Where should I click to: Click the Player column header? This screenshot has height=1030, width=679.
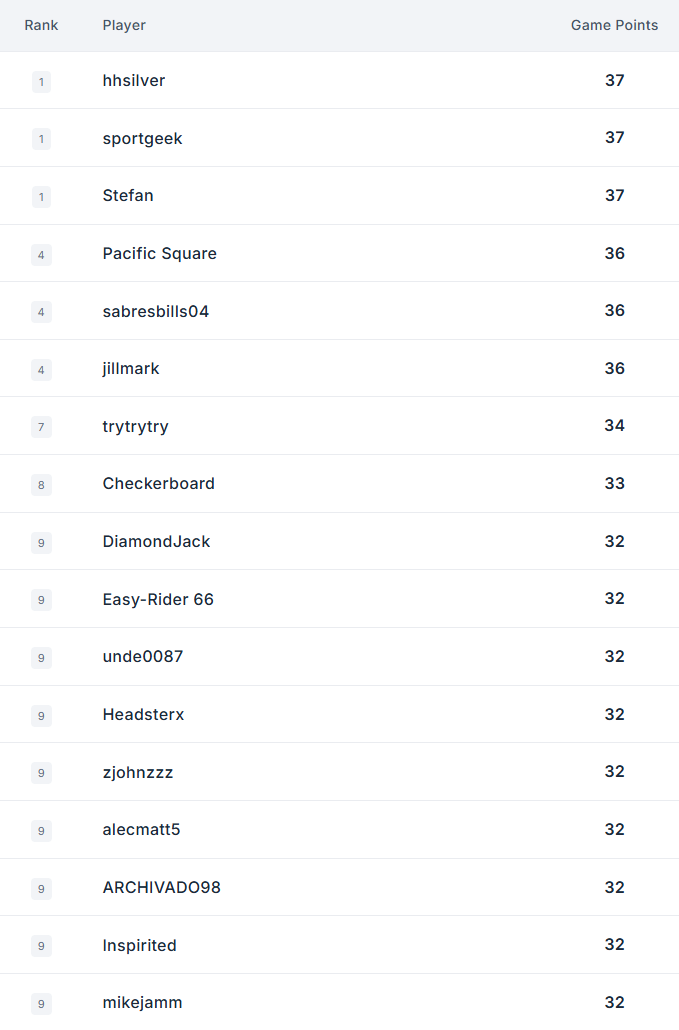(x=124, y=25)
